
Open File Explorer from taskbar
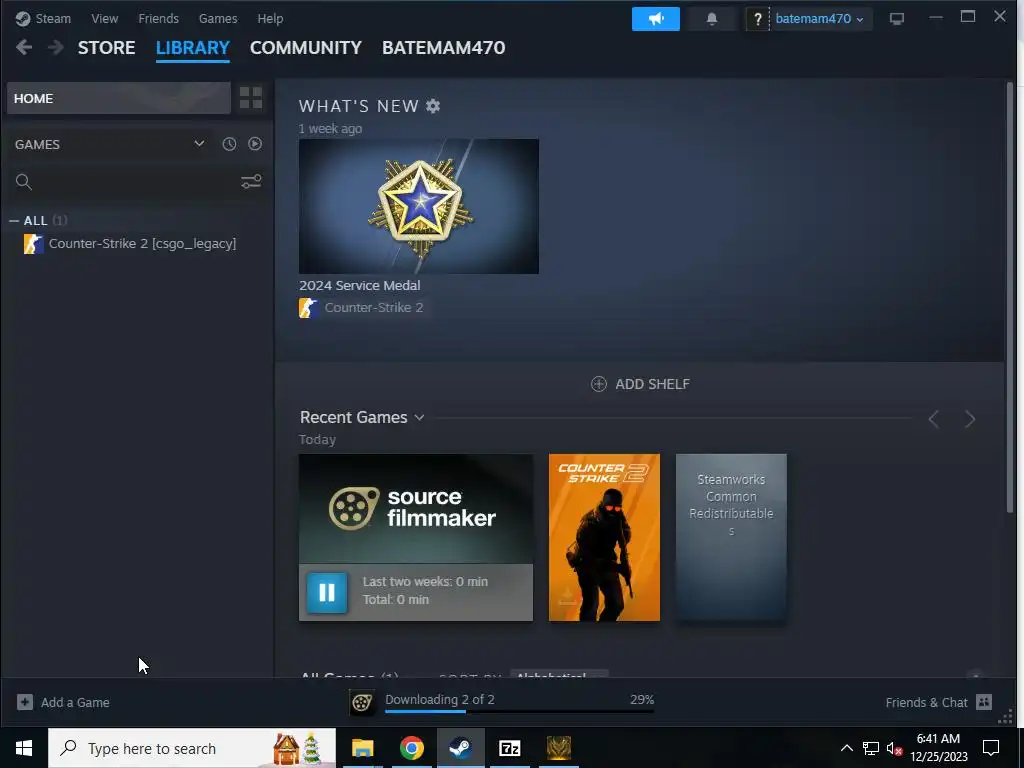pyautogui.click(x=362, y=748)
